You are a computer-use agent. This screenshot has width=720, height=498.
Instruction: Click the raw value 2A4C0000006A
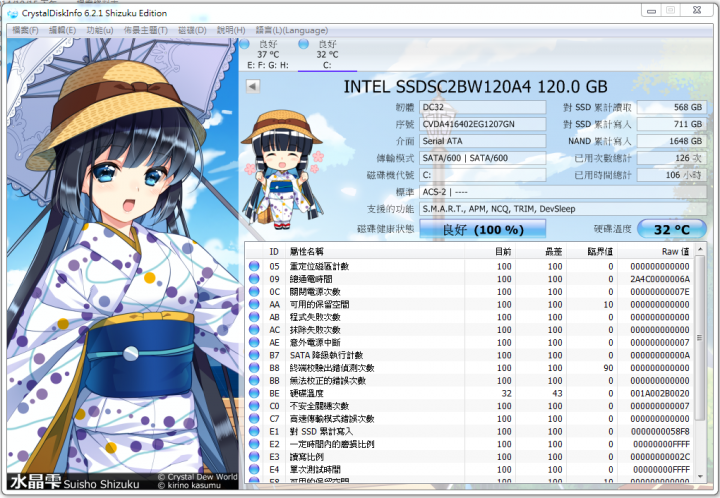(x=660, y=279)
